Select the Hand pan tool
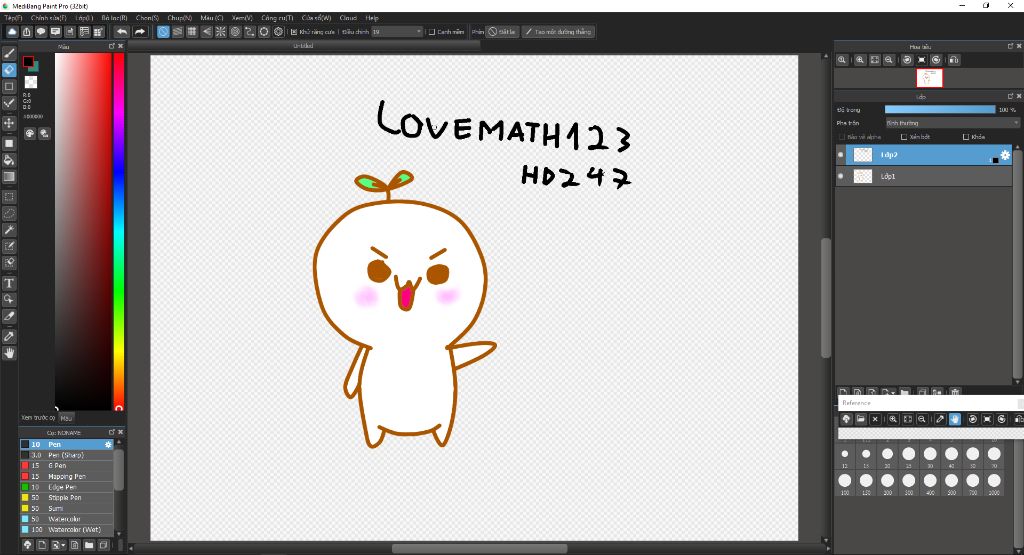This screenshot has width=1024, height=555. coord(9,353)
